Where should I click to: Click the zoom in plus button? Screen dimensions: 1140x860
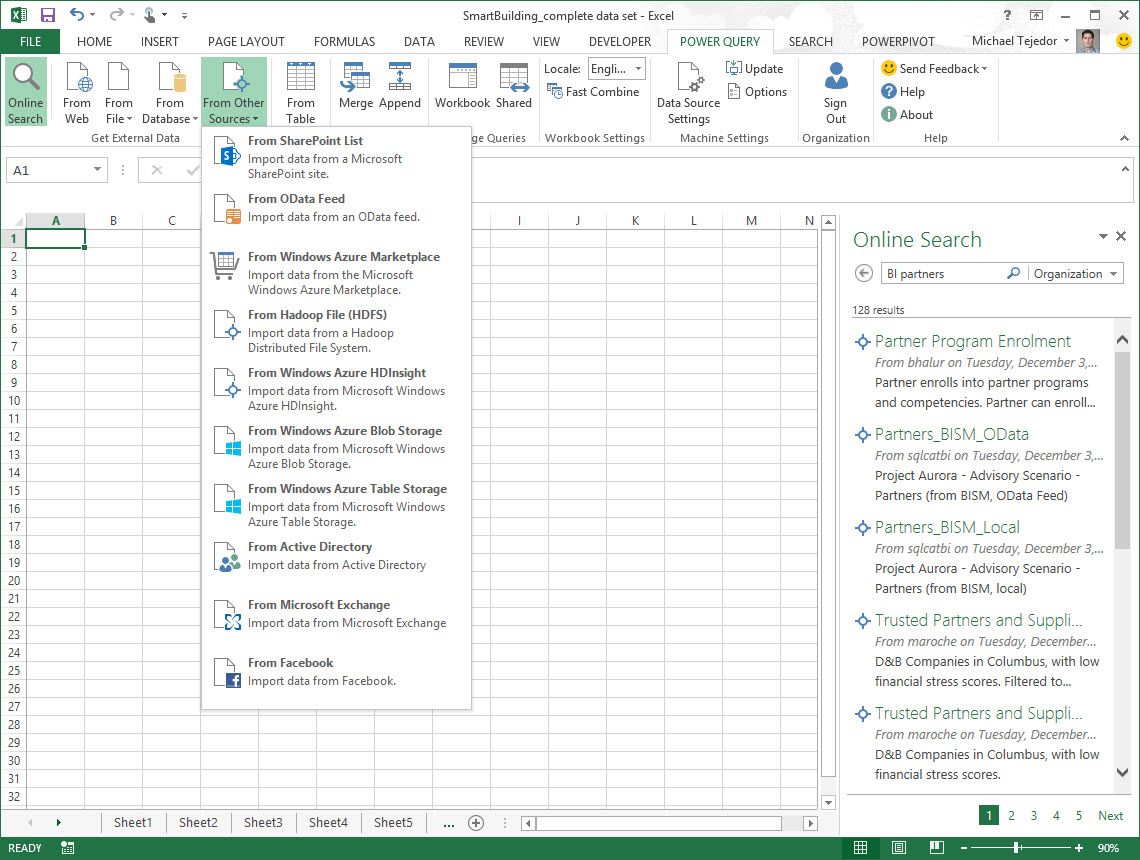1079,848
